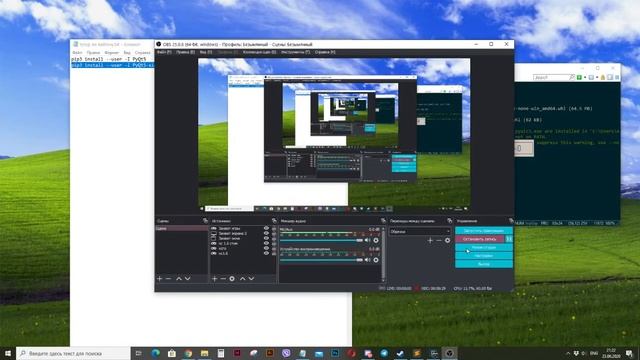Open Mic/Aux audio settings gear
640x360 pixels.
376,240
